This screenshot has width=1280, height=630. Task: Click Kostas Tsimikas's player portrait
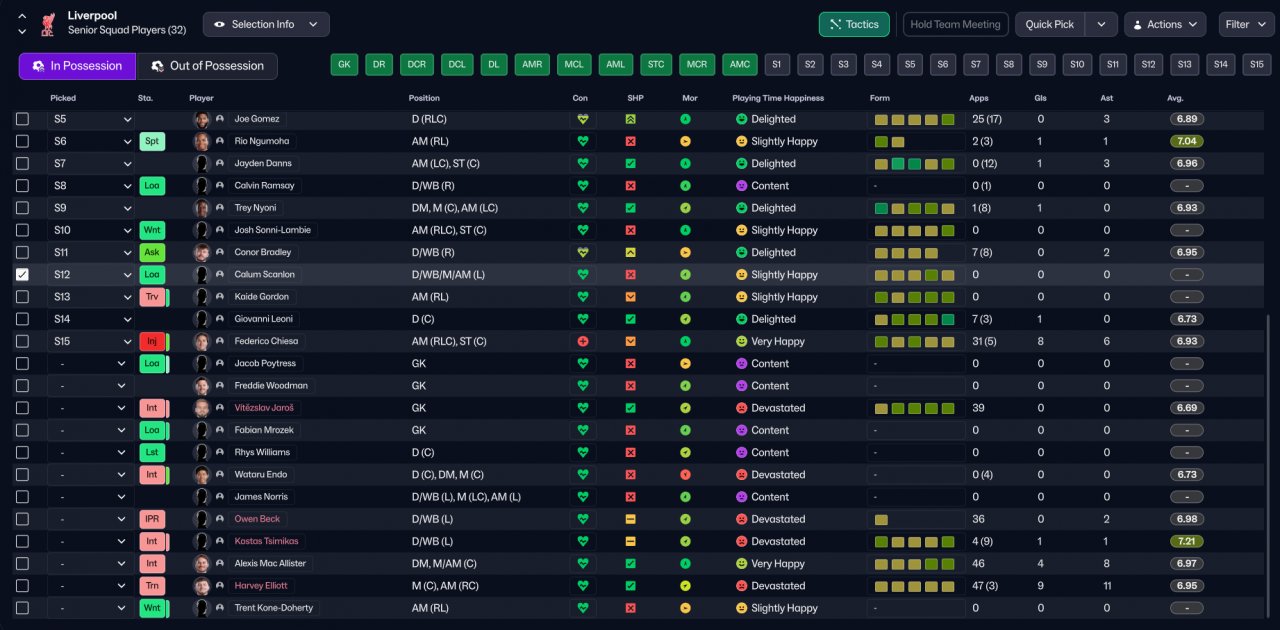point(201,541)
